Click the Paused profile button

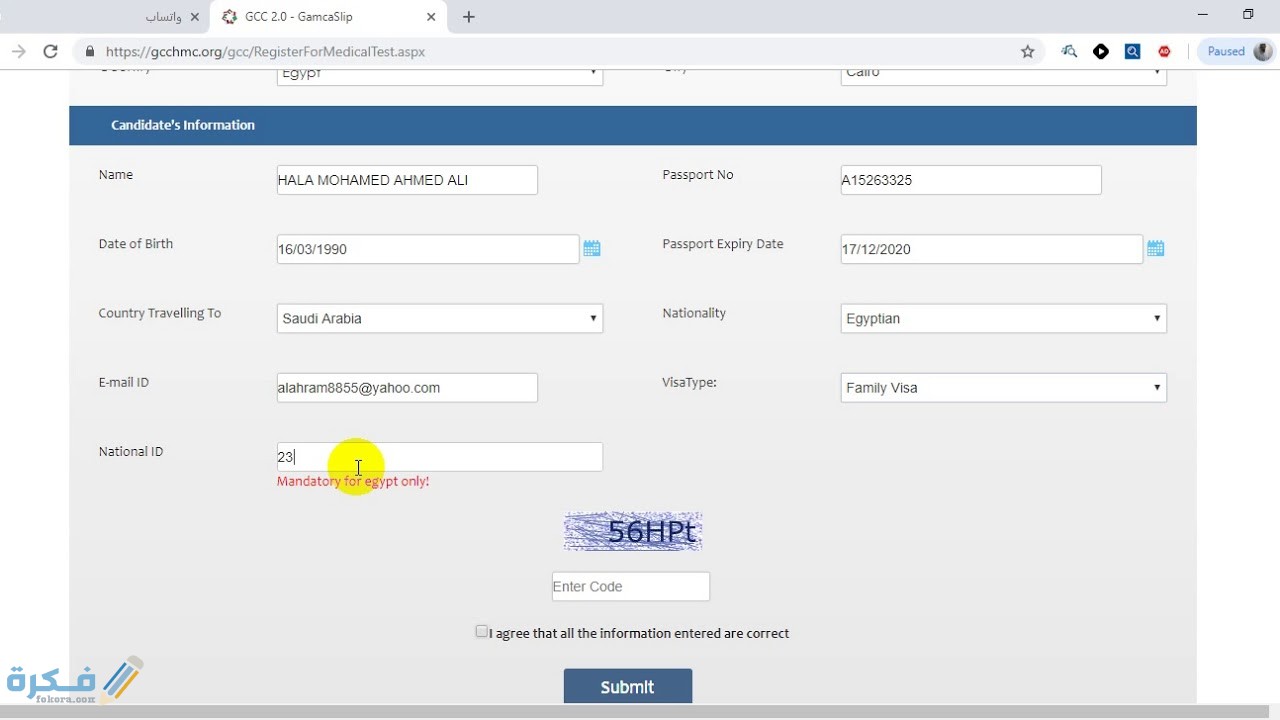coord(1236,52)
